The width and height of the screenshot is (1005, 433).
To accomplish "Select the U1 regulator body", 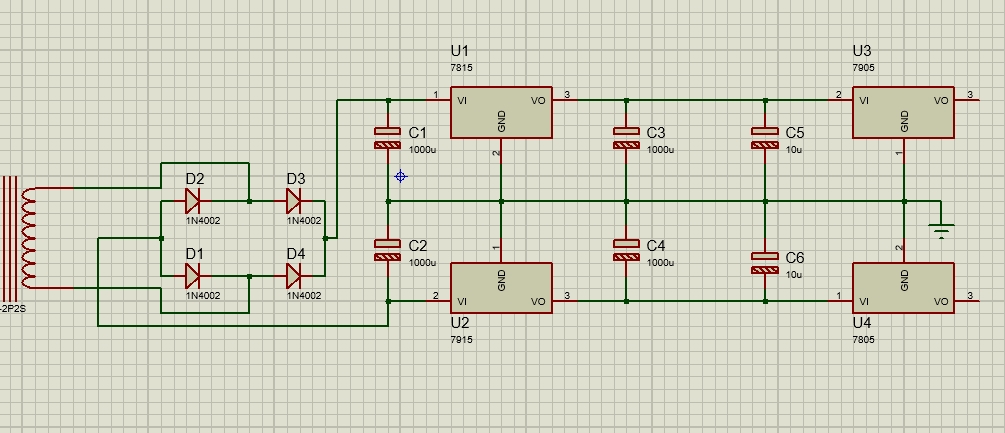I will coord(501,113).
